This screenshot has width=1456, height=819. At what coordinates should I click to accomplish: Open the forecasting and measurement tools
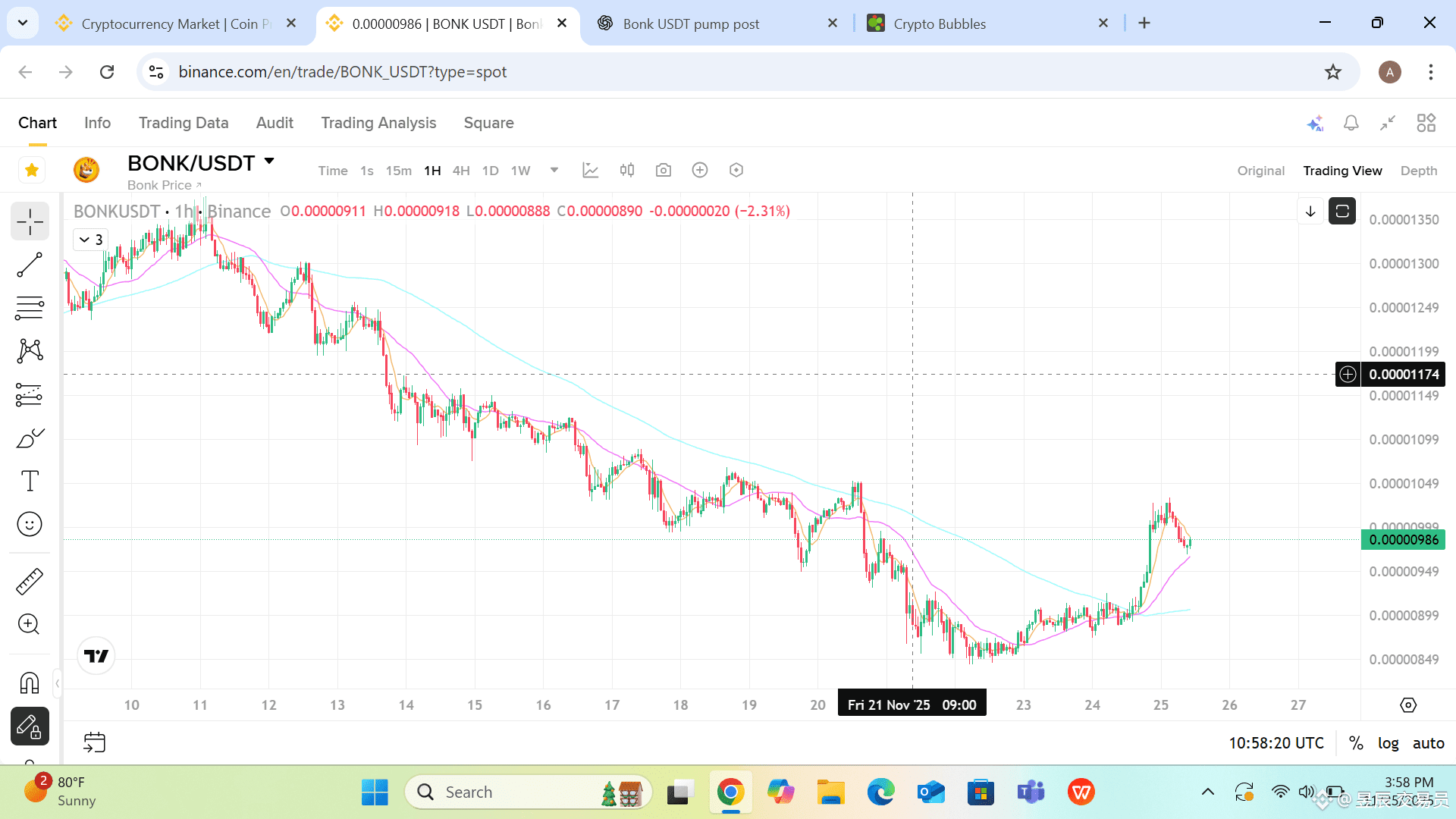[30, 394]
